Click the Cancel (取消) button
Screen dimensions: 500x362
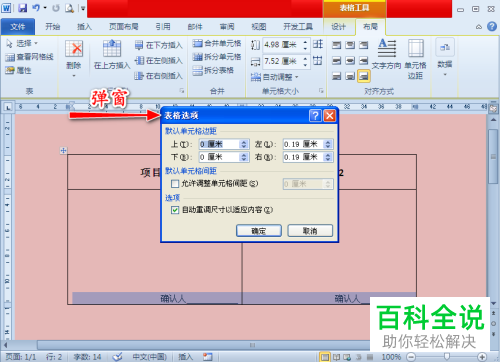(x=310, y=231)
